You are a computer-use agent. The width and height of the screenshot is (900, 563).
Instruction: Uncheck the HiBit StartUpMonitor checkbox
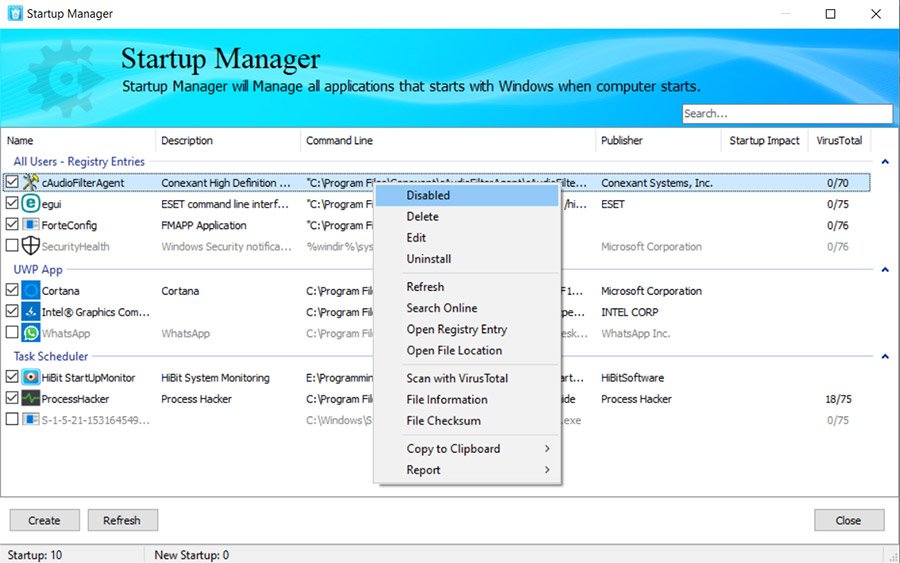tap(11, 377)
